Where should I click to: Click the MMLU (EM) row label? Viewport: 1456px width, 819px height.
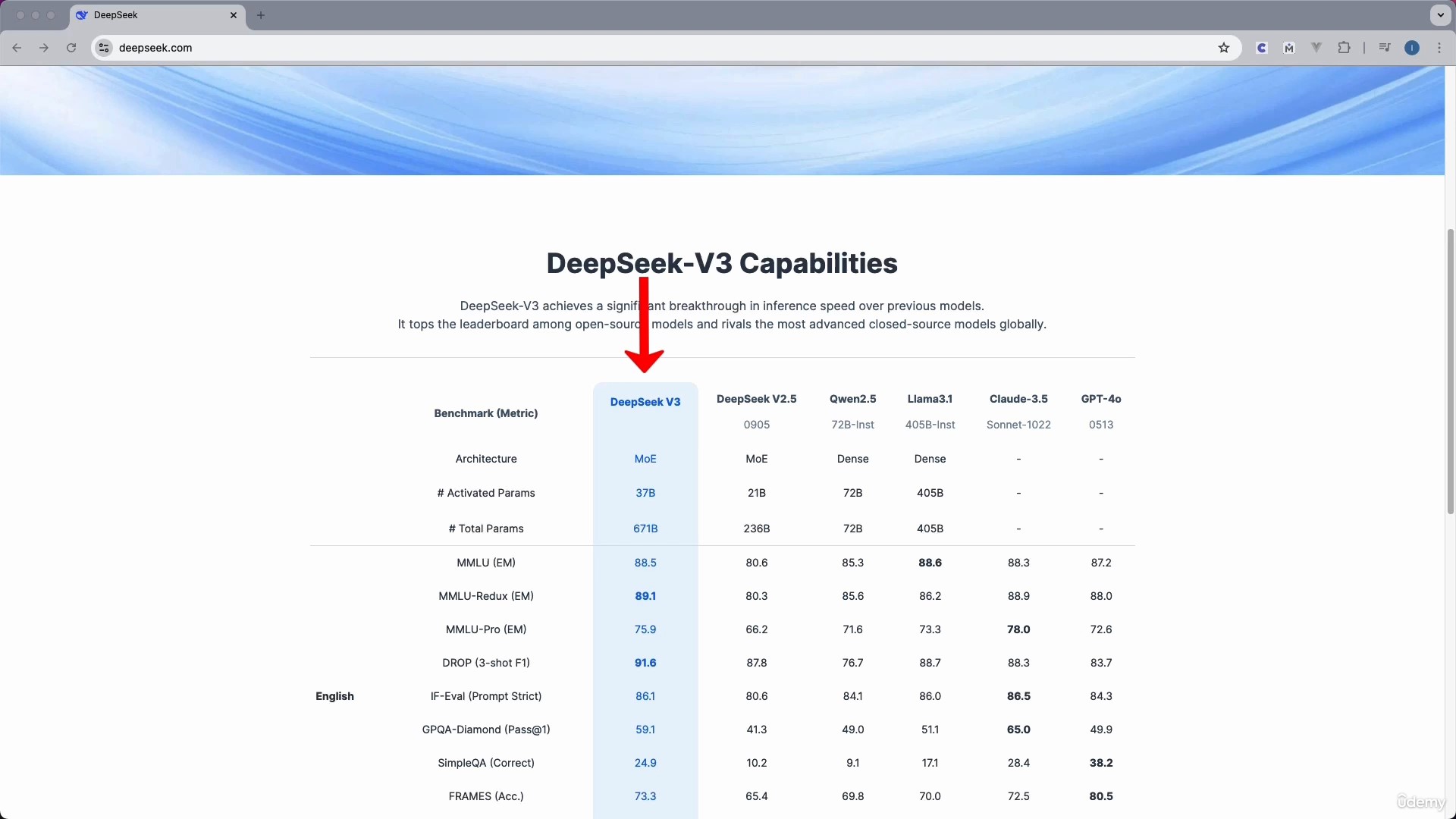[x=486, y=563]
